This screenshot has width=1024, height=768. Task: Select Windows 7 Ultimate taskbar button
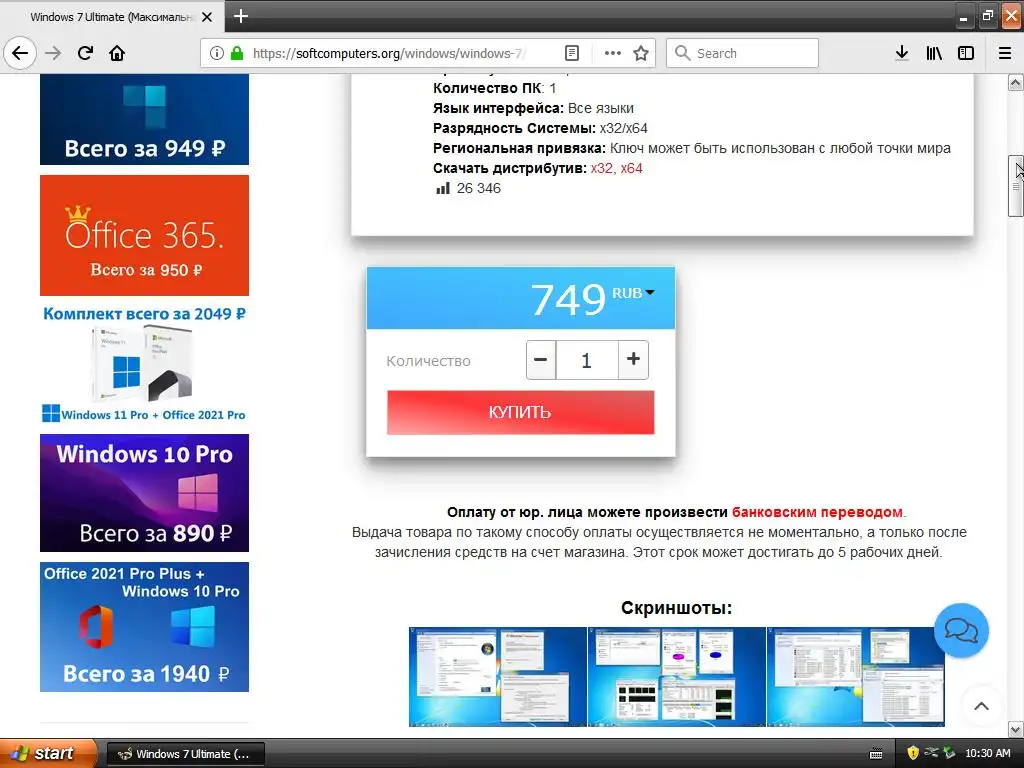(185, 754)
